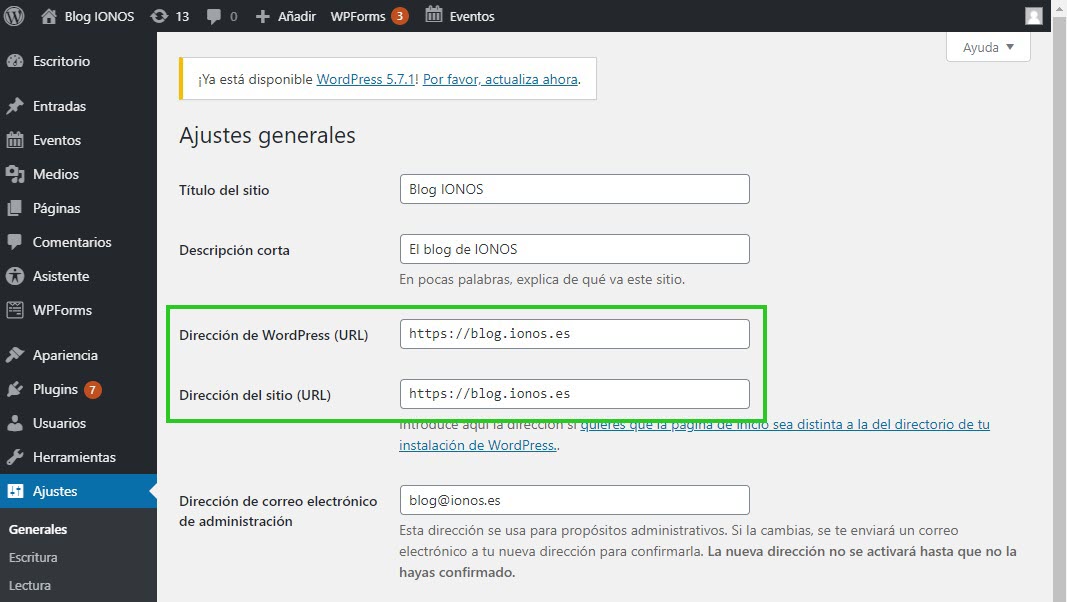Screen dimensions: 1067x602
Task: Open the Páginas section
Action: point(56,208)
